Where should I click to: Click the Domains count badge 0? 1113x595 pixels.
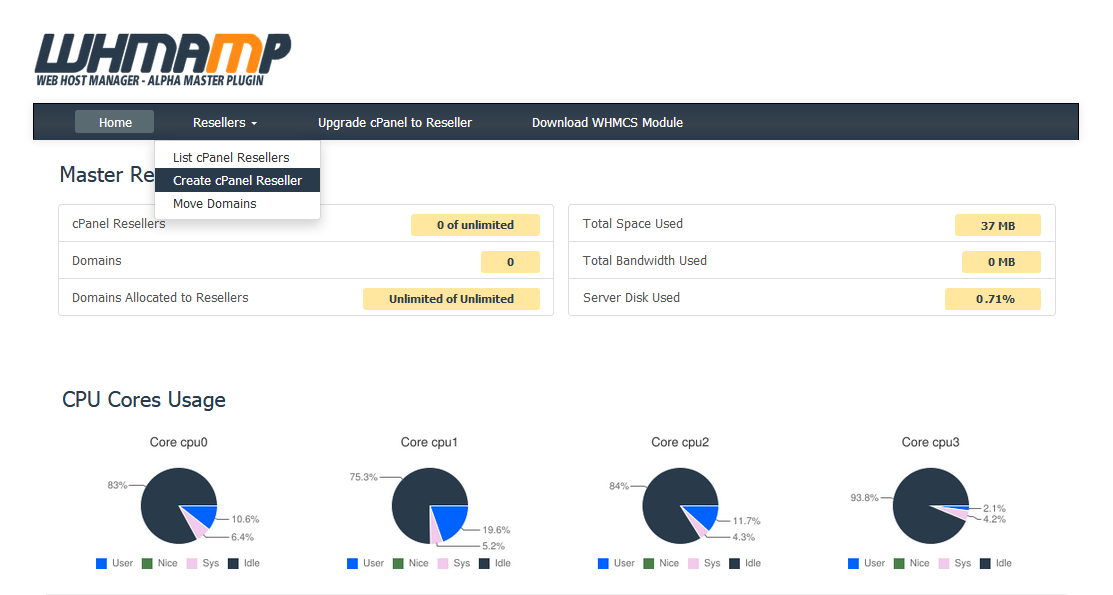coord(510,262)
